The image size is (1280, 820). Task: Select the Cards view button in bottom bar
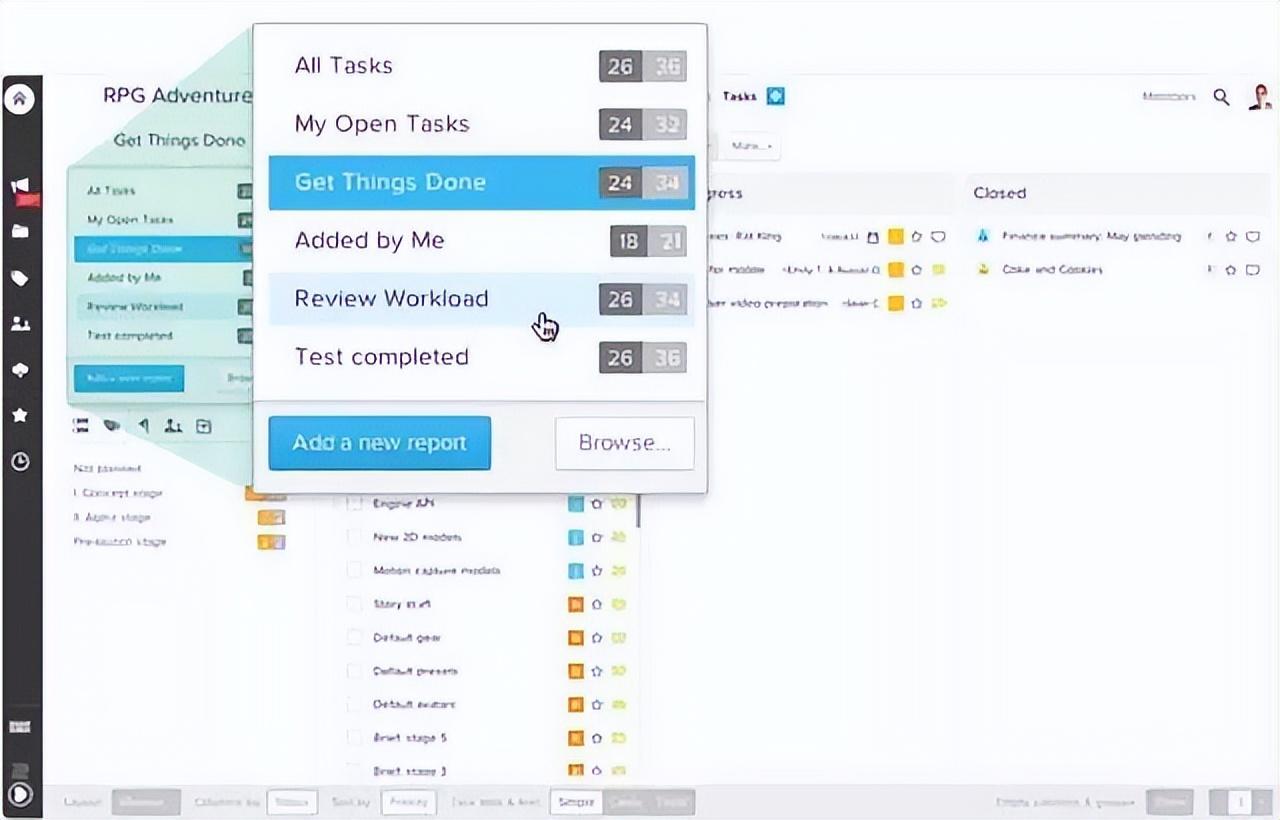(625, 802)
